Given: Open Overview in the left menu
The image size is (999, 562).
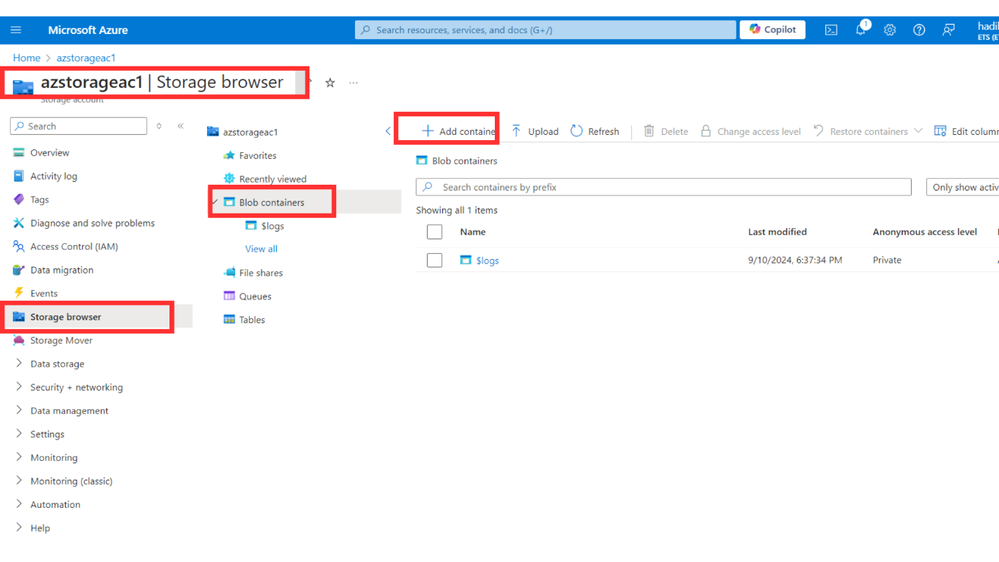Looking at the screenshot, I should click(50, 153).
